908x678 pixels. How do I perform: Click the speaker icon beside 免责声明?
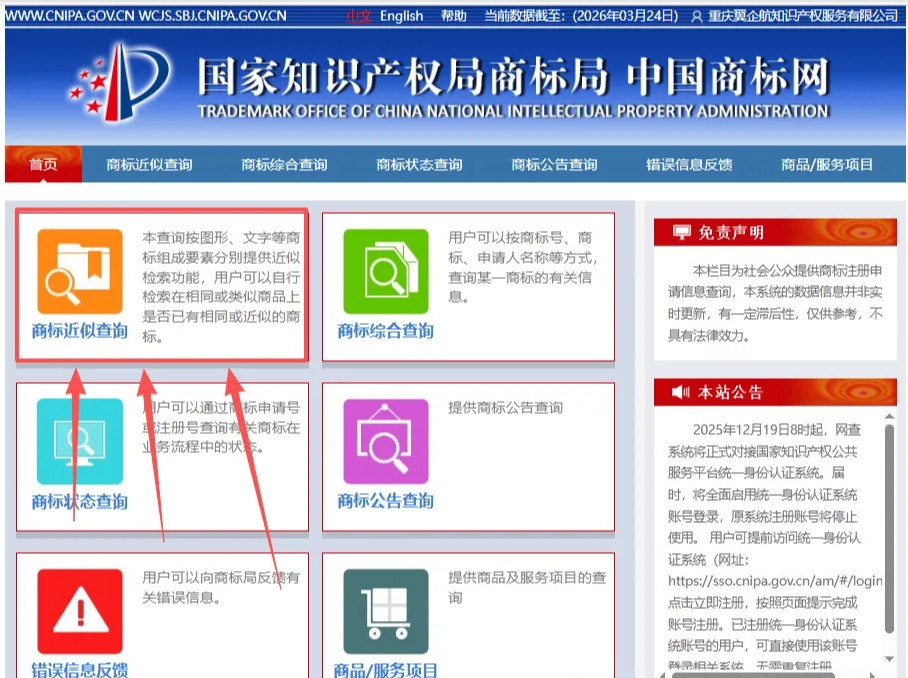681,232
